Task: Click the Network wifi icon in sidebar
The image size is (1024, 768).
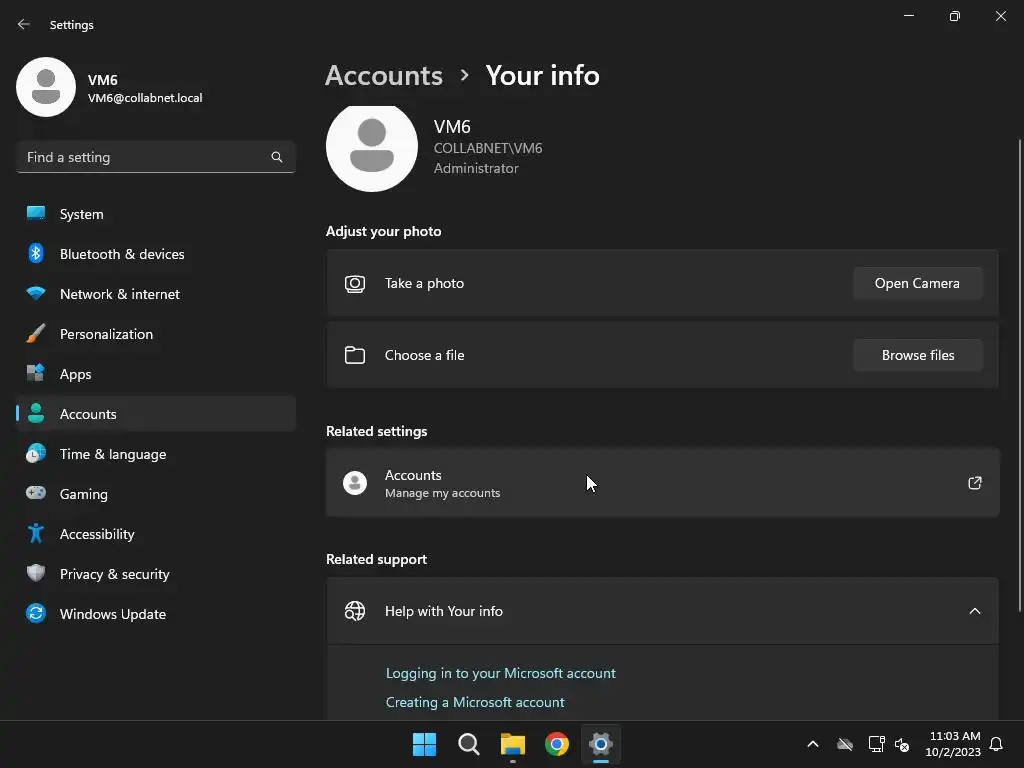Action: point(36,293)
